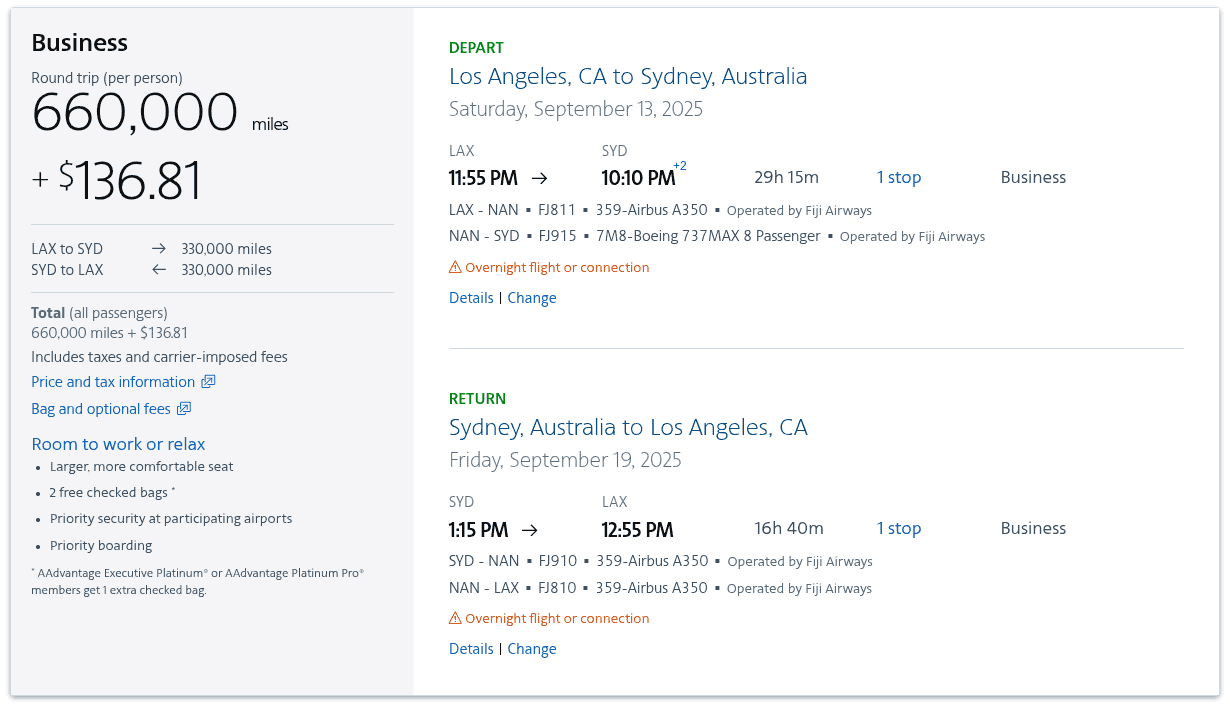Open Details for the return flight

(x=471, y=648)
